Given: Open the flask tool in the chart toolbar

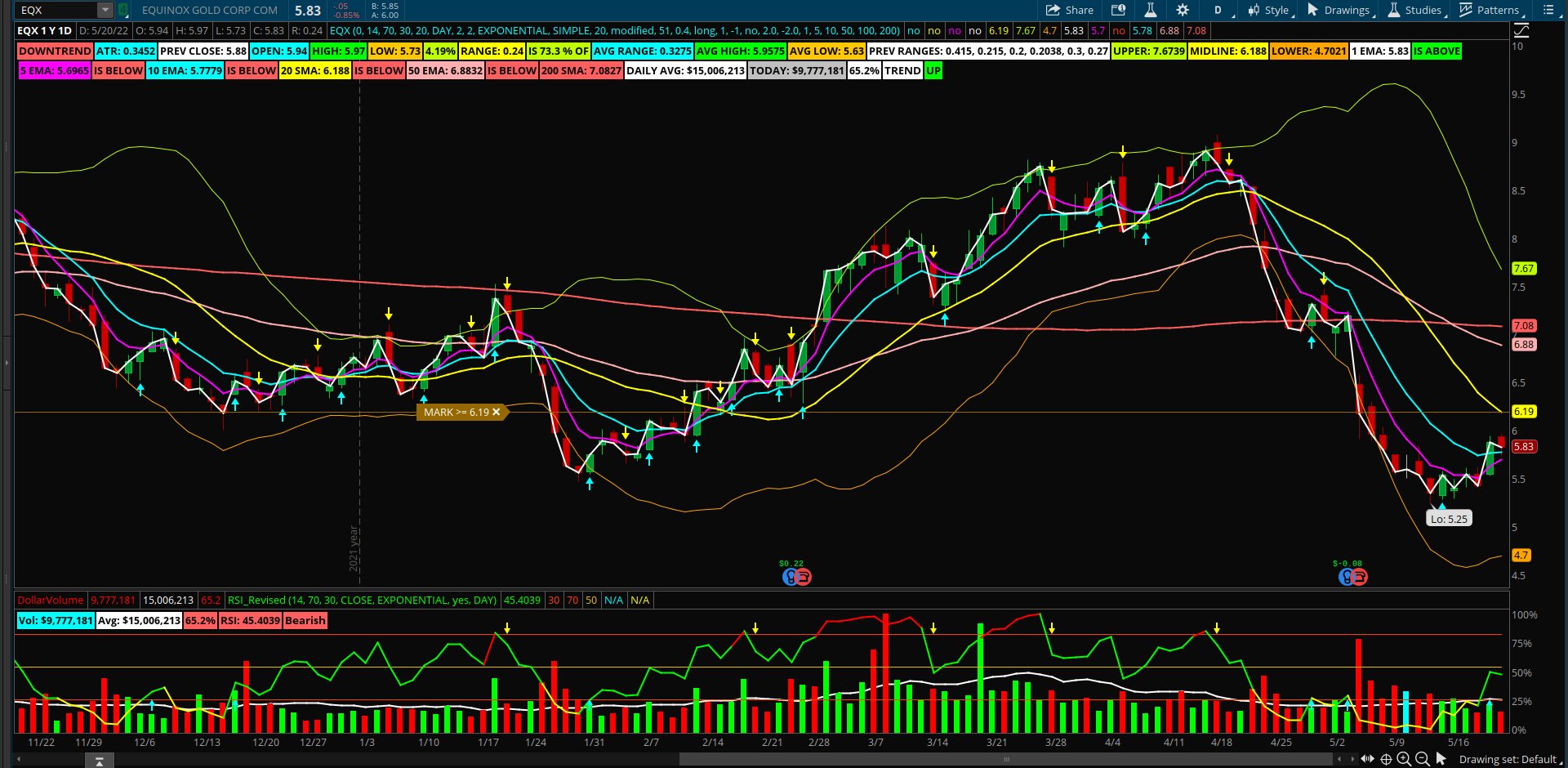Looking at the screenshot, I should 1150,10.
